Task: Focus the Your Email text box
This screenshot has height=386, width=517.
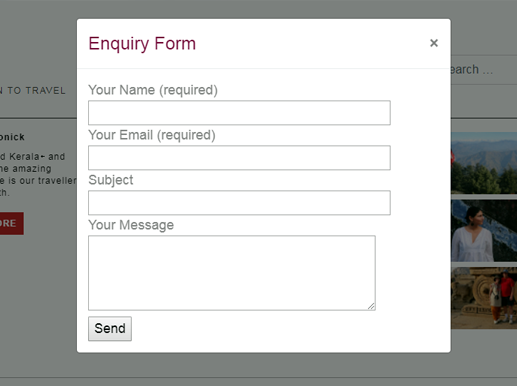Action: click(239, 158)
